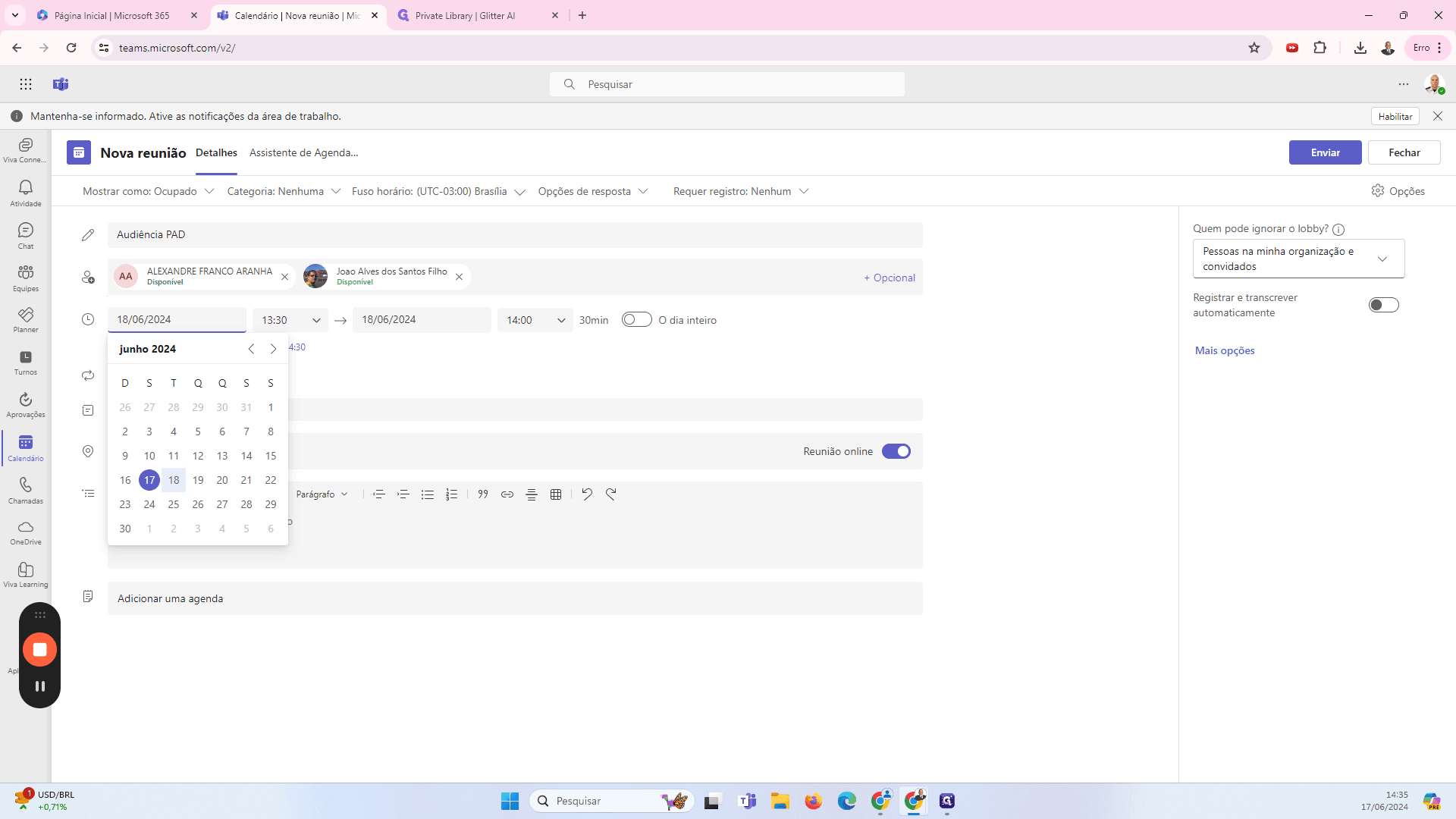The width and height of the screenshot is (1456, 819).
Task: Open Turnos in the sidebar
Action: pos(25,362)
